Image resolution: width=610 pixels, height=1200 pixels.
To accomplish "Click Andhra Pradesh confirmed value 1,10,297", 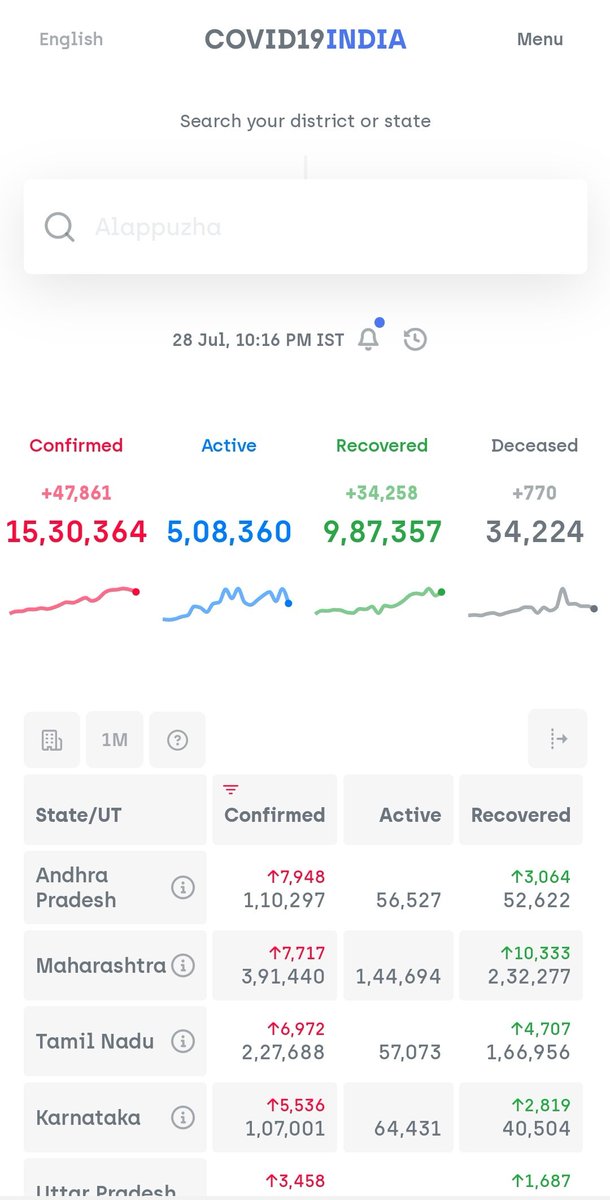I will click(284, 900).
